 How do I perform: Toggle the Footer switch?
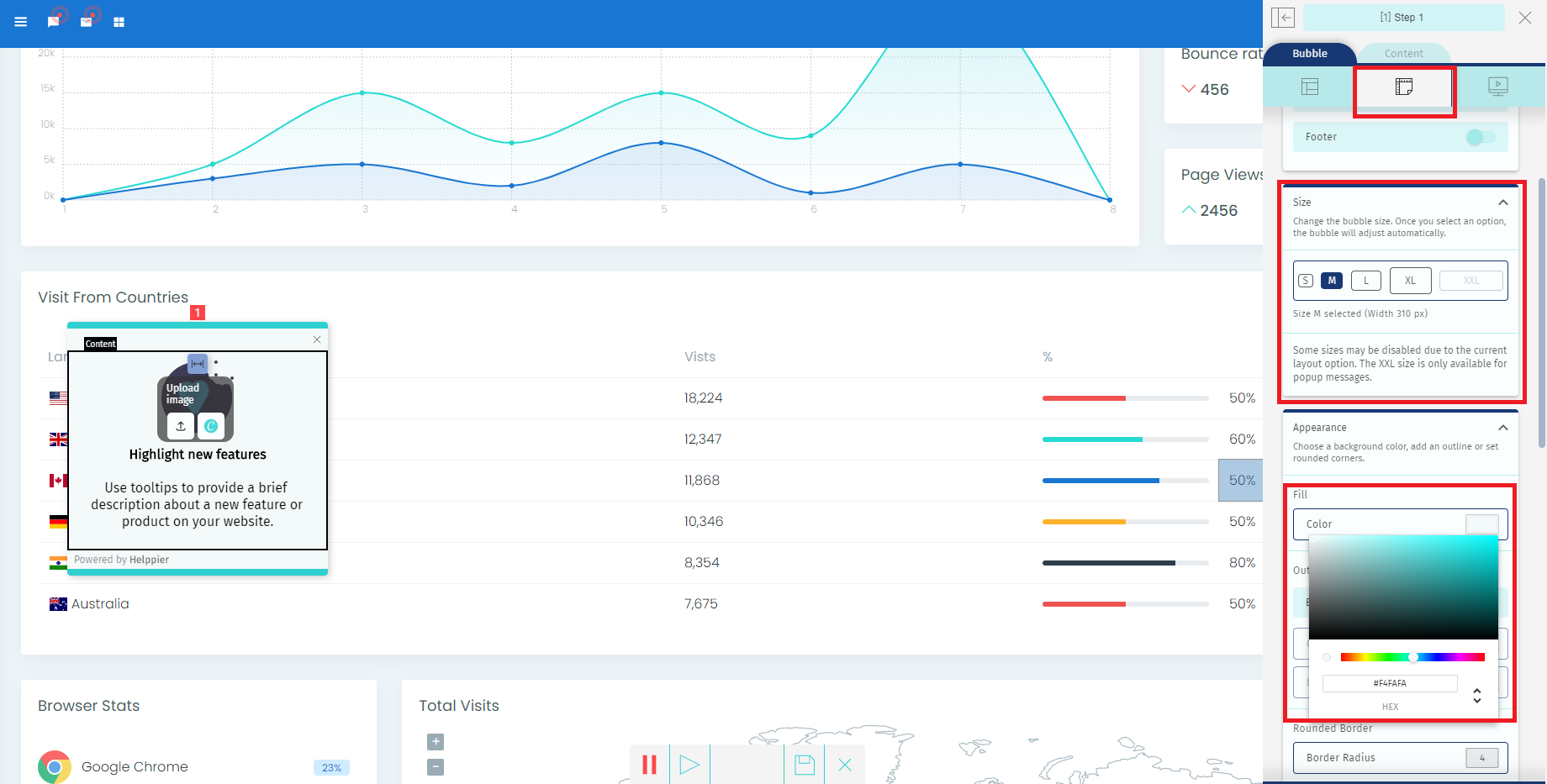[1480, 137]
